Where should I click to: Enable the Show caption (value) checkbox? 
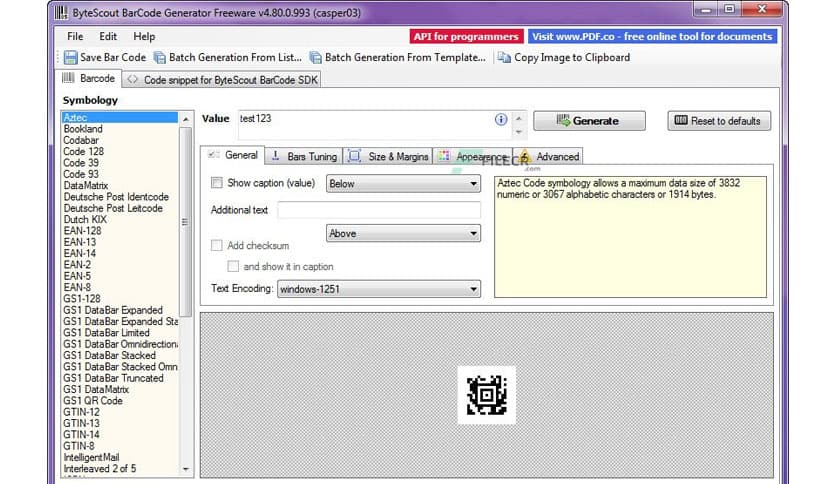216,183
